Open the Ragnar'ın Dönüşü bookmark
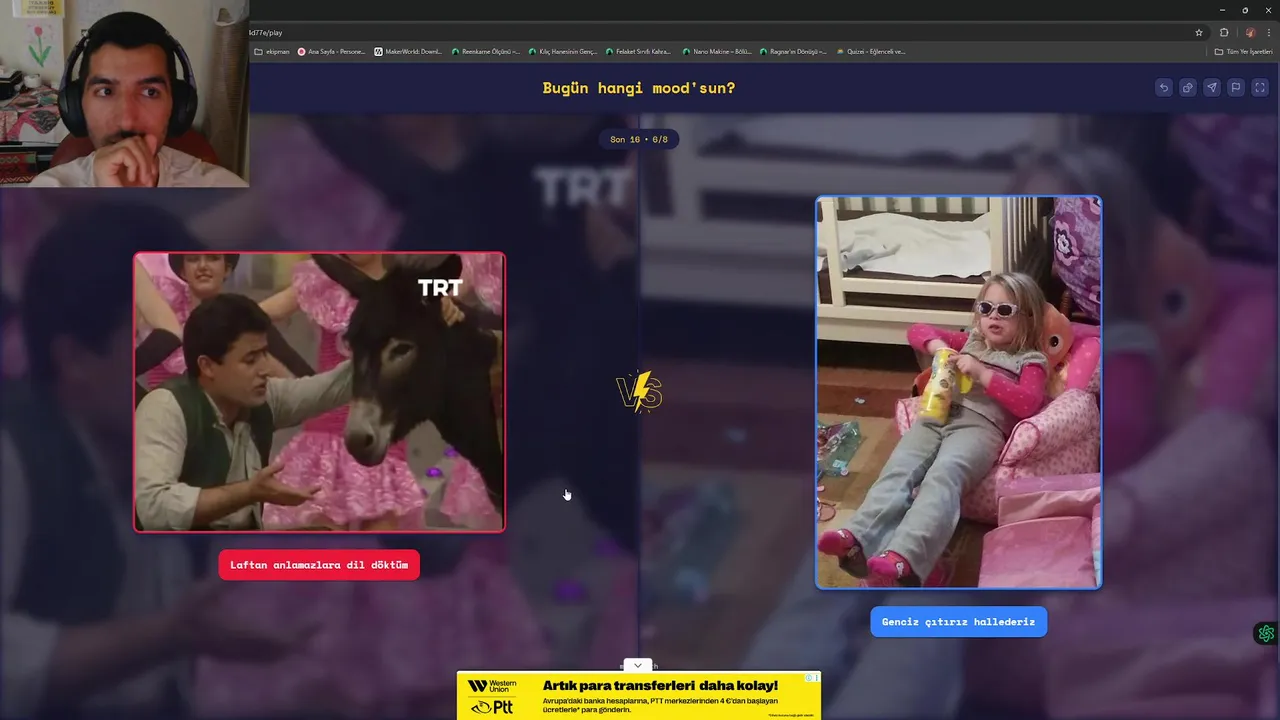This screenshot has height=720, width=1280. (x=793, y=51)
